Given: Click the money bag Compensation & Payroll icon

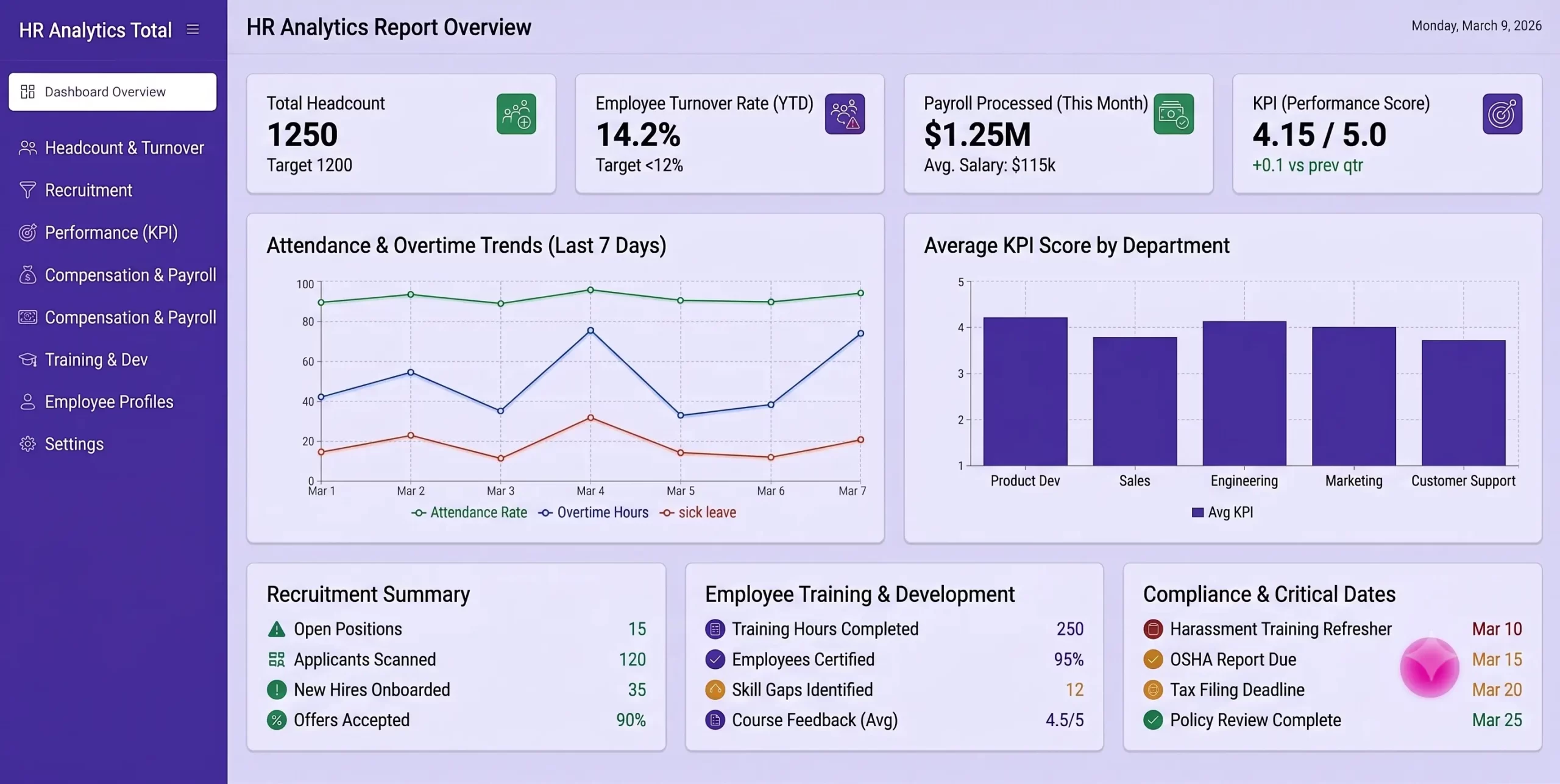Looking at the screenshot, I should 27,275.
